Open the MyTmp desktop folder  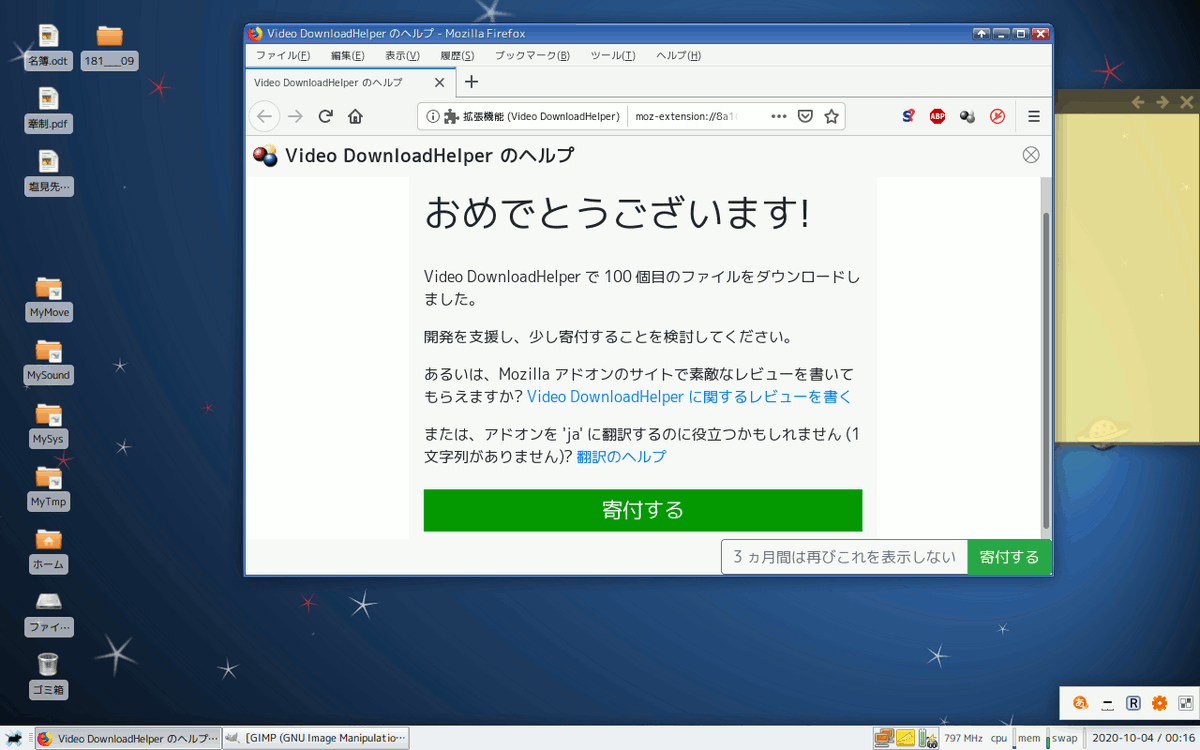(49, 487)
